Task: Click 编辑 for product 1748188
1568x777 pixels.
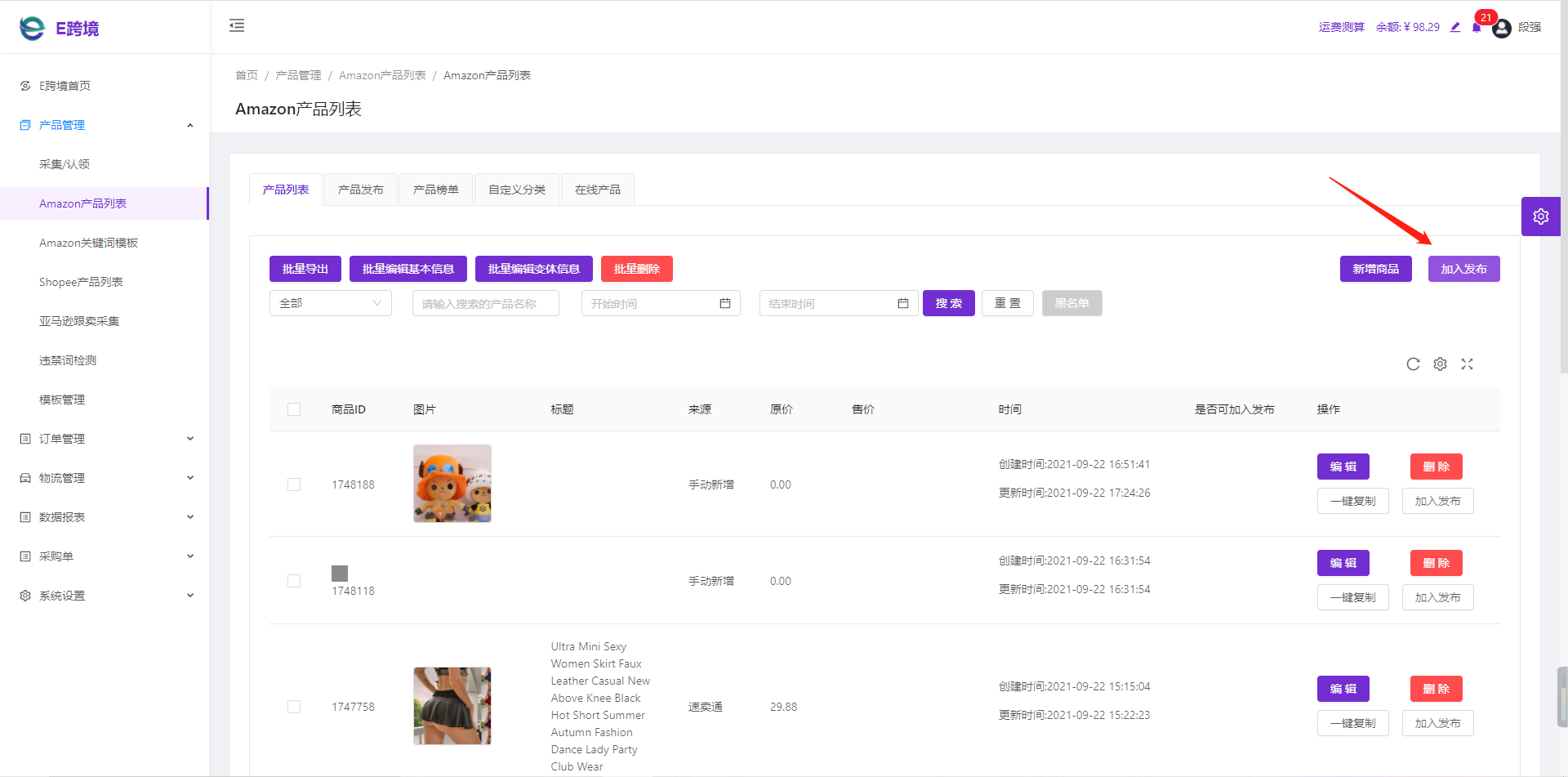Action: [x=1343, y=467]
